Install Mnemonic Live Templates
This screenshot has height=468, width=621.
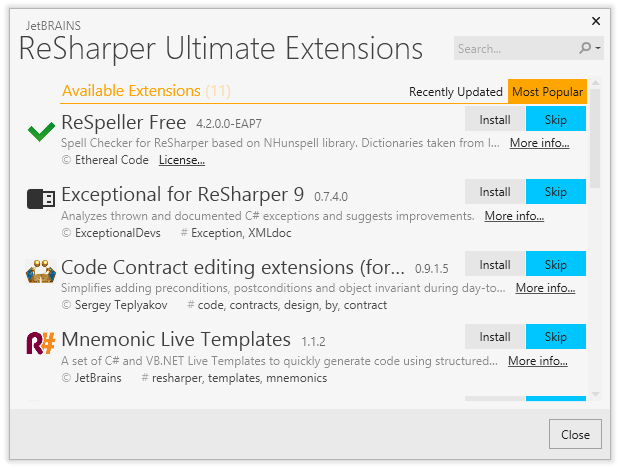click(495, 337)
